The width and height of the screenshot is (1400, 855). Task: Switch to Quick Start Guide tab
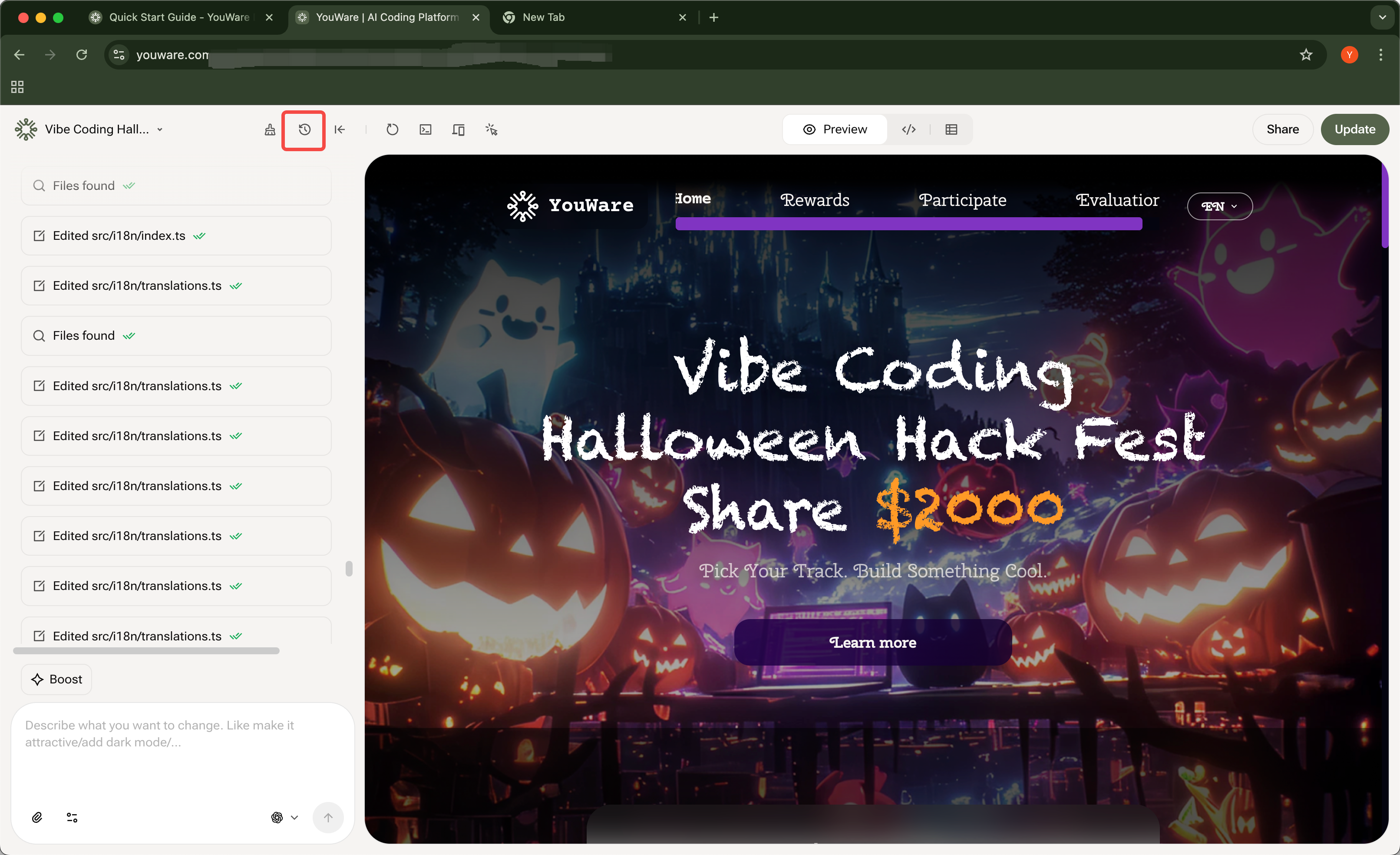click(179, 17)
